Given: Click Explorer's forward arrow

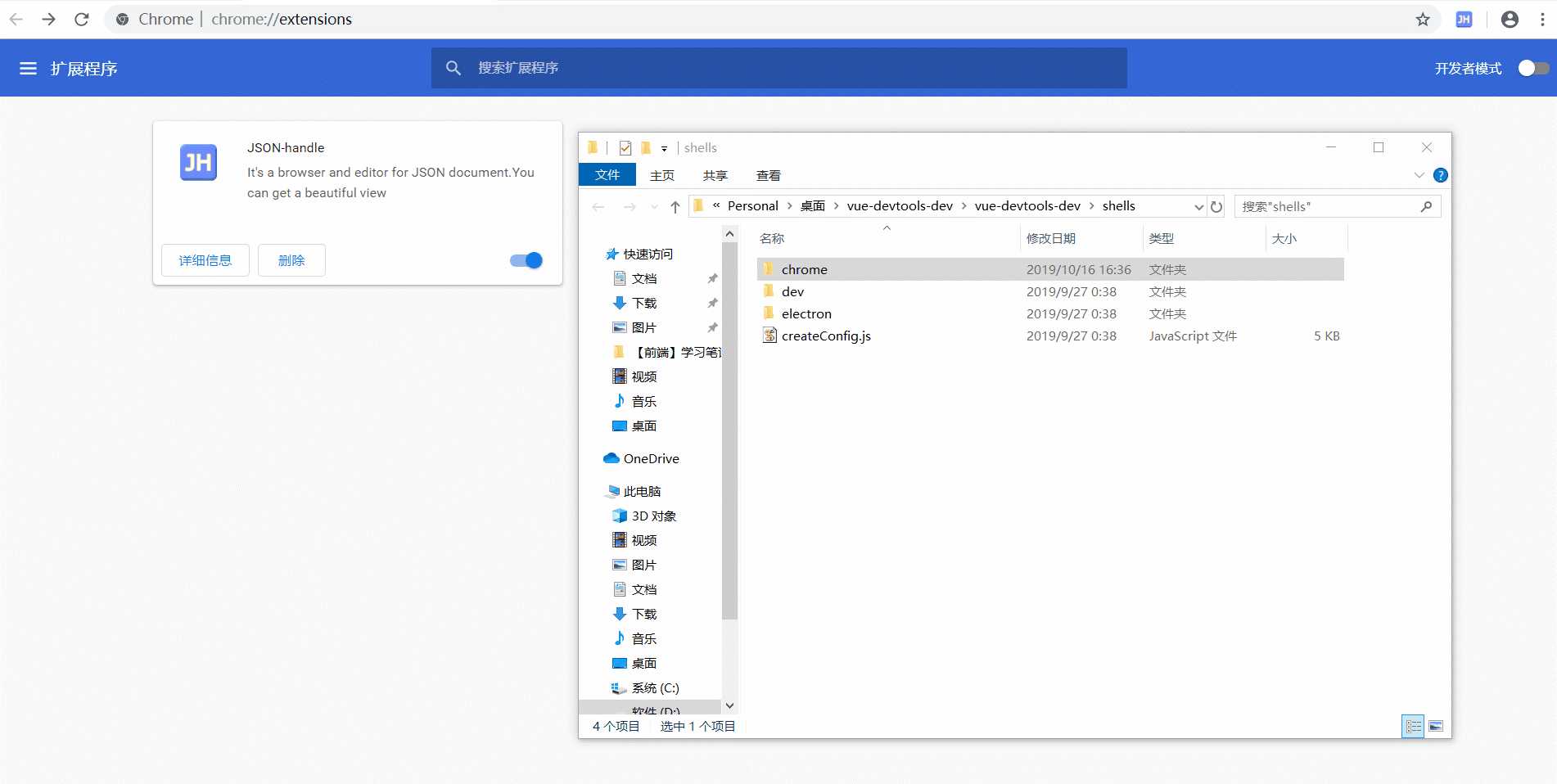Looking at the screenshot, I should pyautogui.click(x=629, y=207).
